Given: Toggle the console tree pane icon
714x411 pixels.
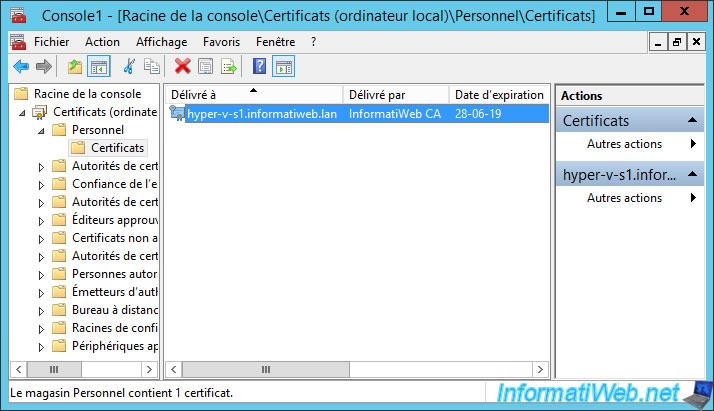Looking at the screenshot, I should [99, 67].
